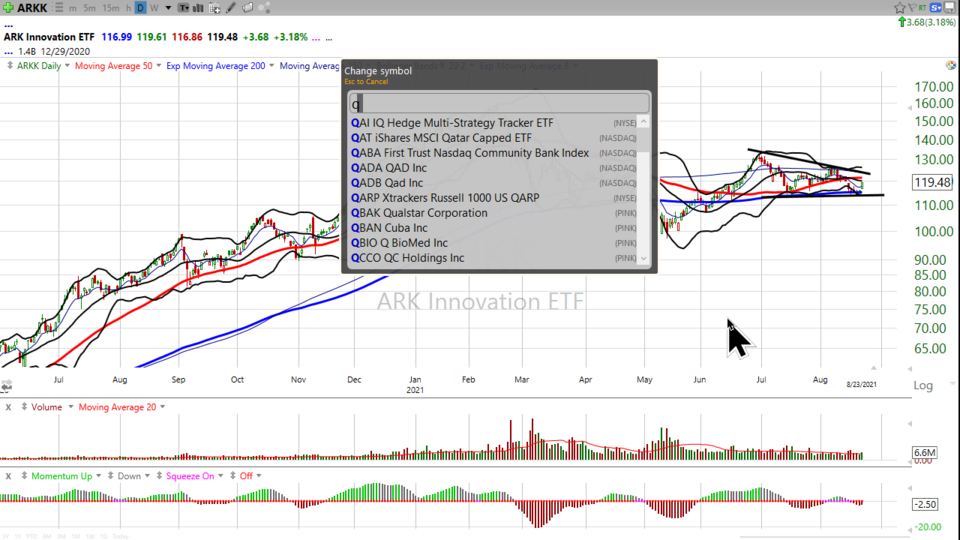Select QBIO Q BioMed Inc
Screen dimensions: 960x540
point(493,243)
